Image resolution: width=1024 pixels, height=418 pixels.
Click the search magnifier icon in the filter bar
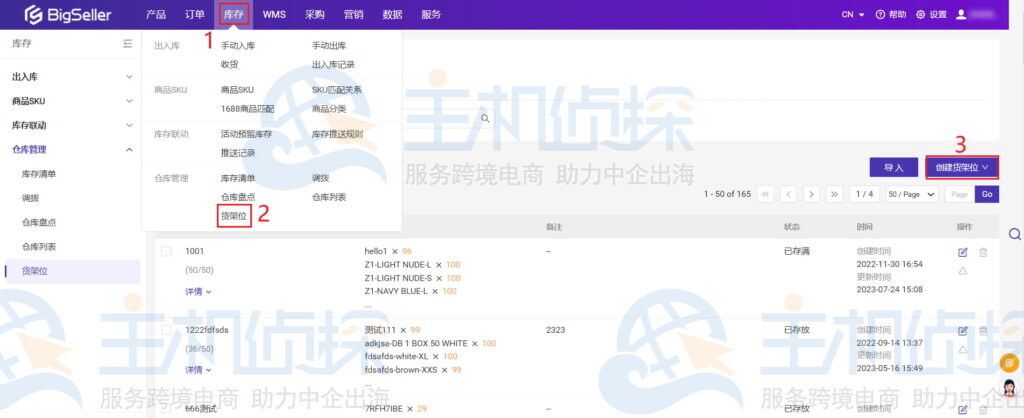485,118
